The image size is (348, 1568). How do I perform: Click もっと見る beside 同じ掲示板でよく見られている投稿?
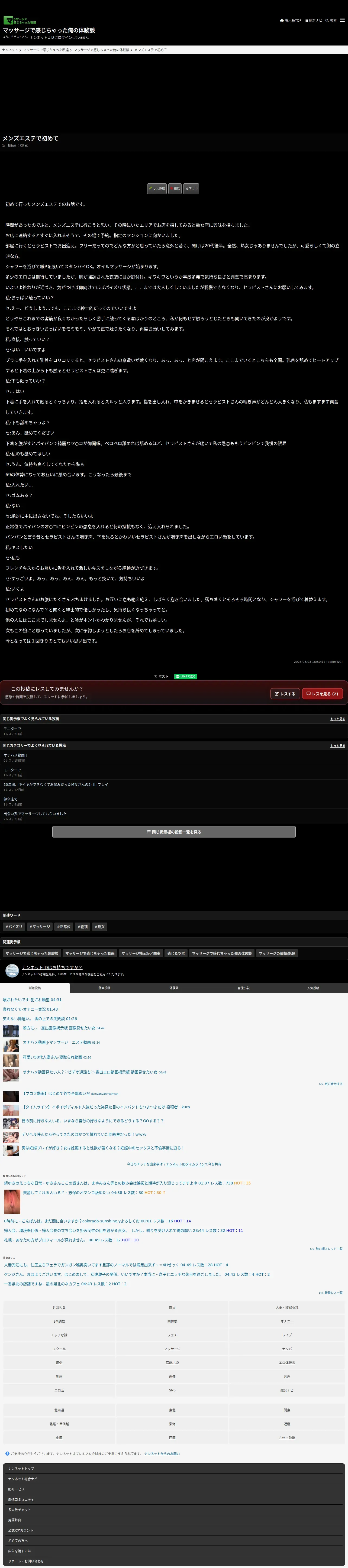[x=338, y=719]
